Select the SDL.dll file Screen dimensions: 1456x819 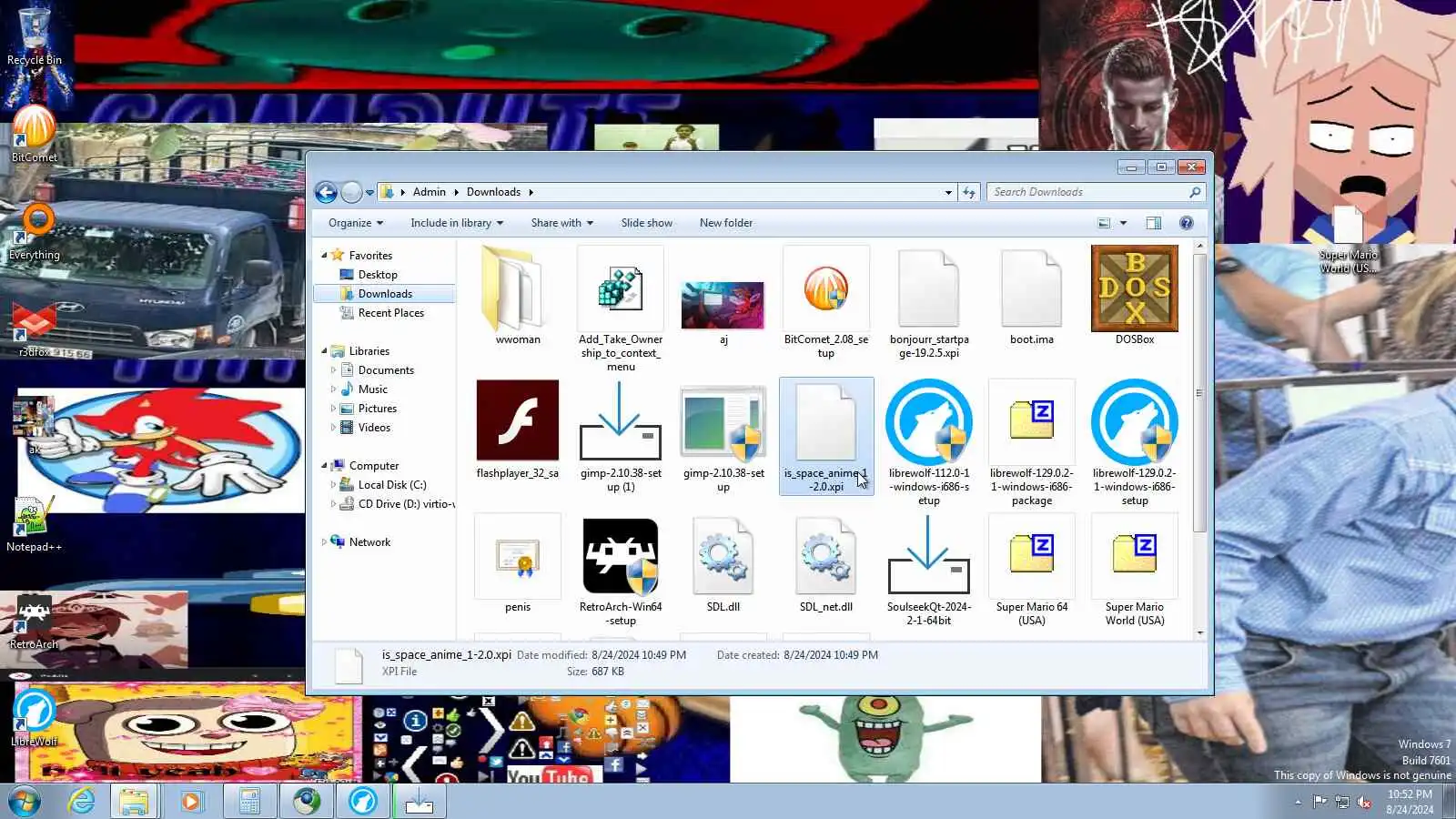723,563
